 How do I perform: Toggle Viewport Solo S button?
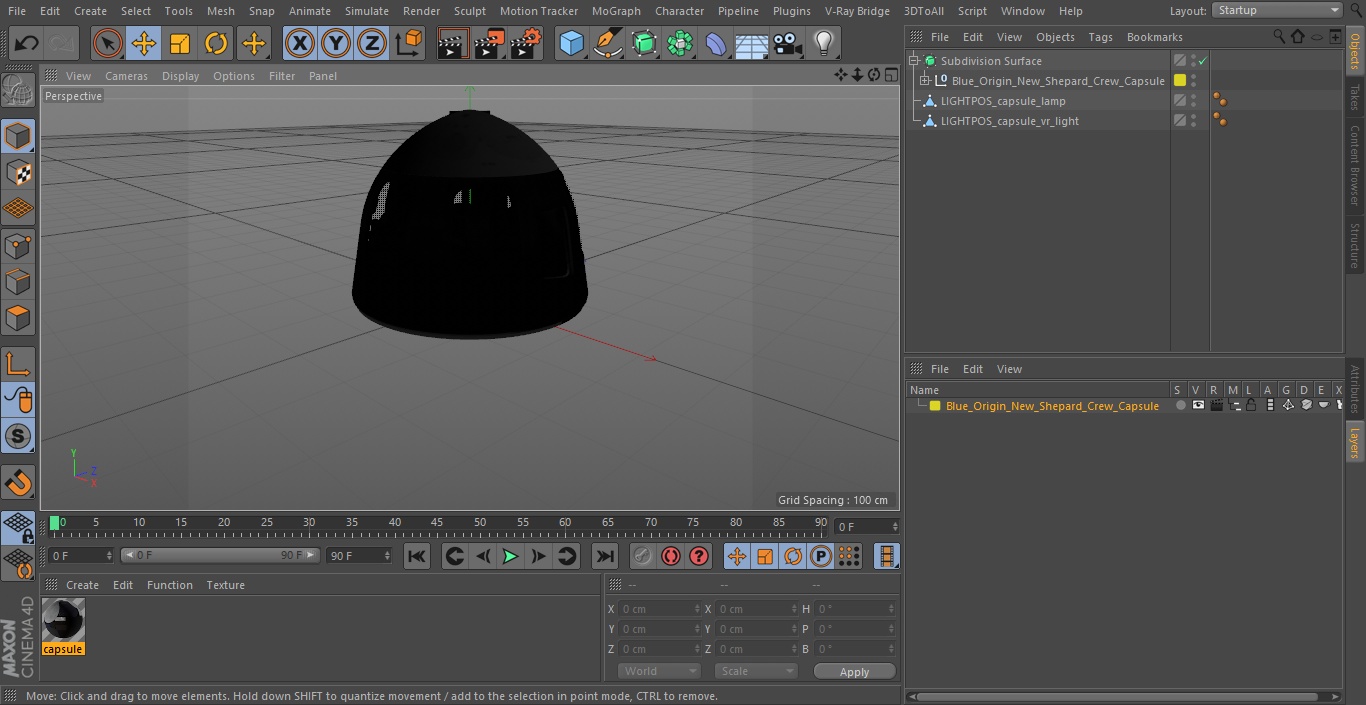[18, 436]
